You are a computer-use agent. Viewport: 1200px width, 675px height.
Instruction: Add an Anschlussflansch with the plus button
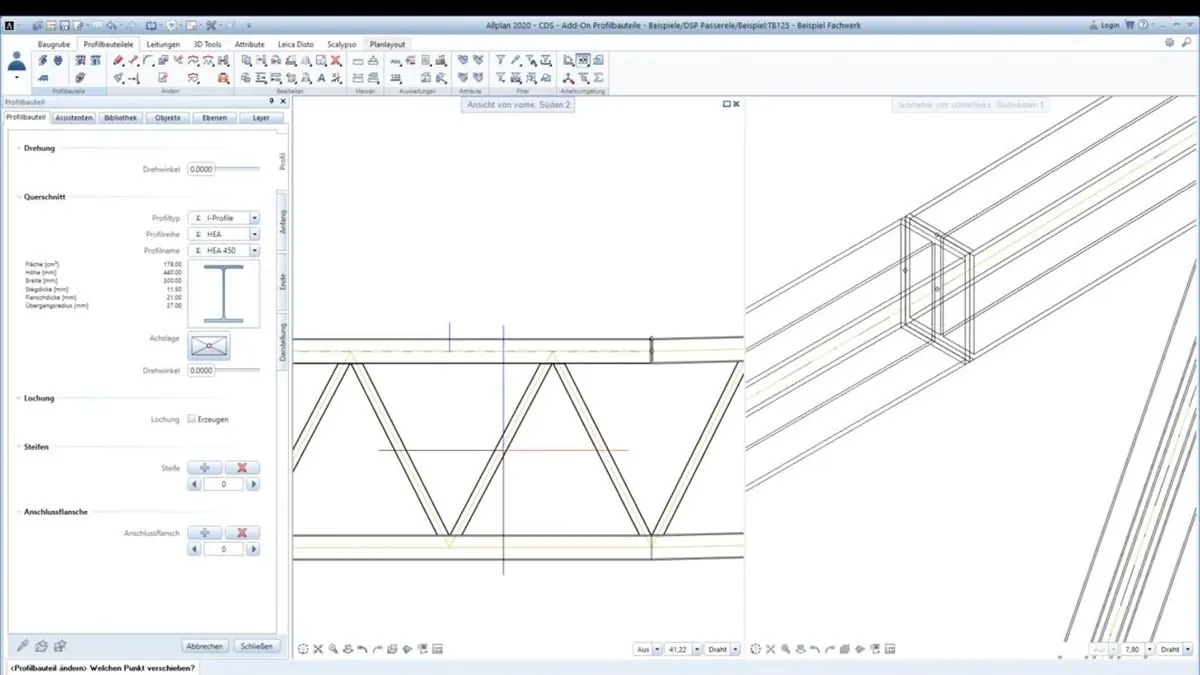point(205,533)
